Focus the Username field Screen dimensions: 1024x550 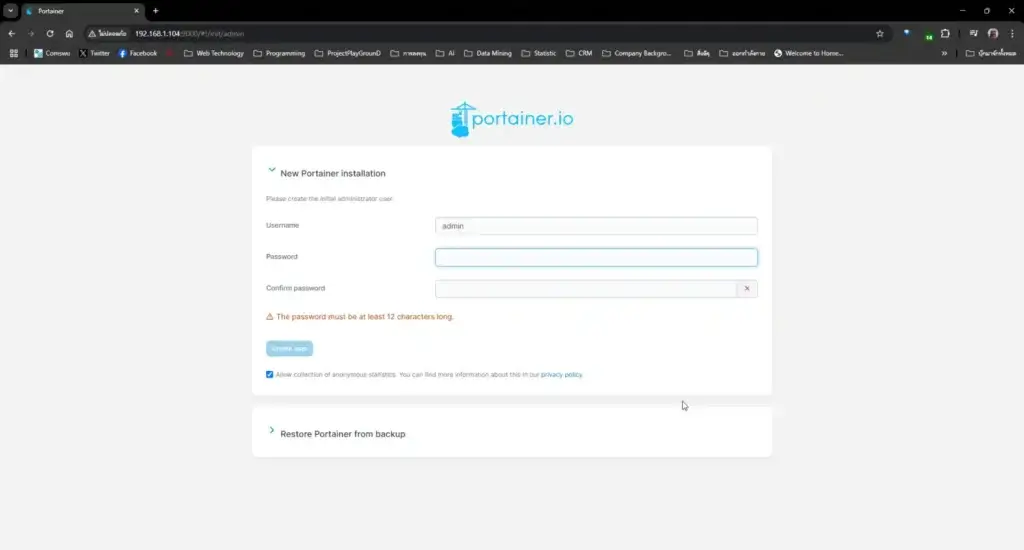[596, 226]
